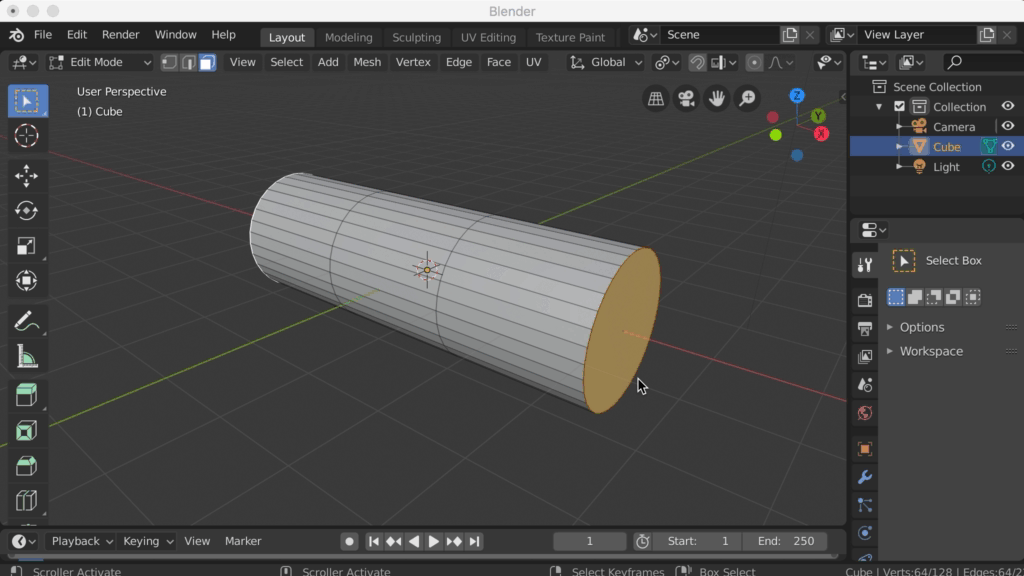
Task: Uncheck the Collection exclude checkbox
Action: [x=899, y=107]
